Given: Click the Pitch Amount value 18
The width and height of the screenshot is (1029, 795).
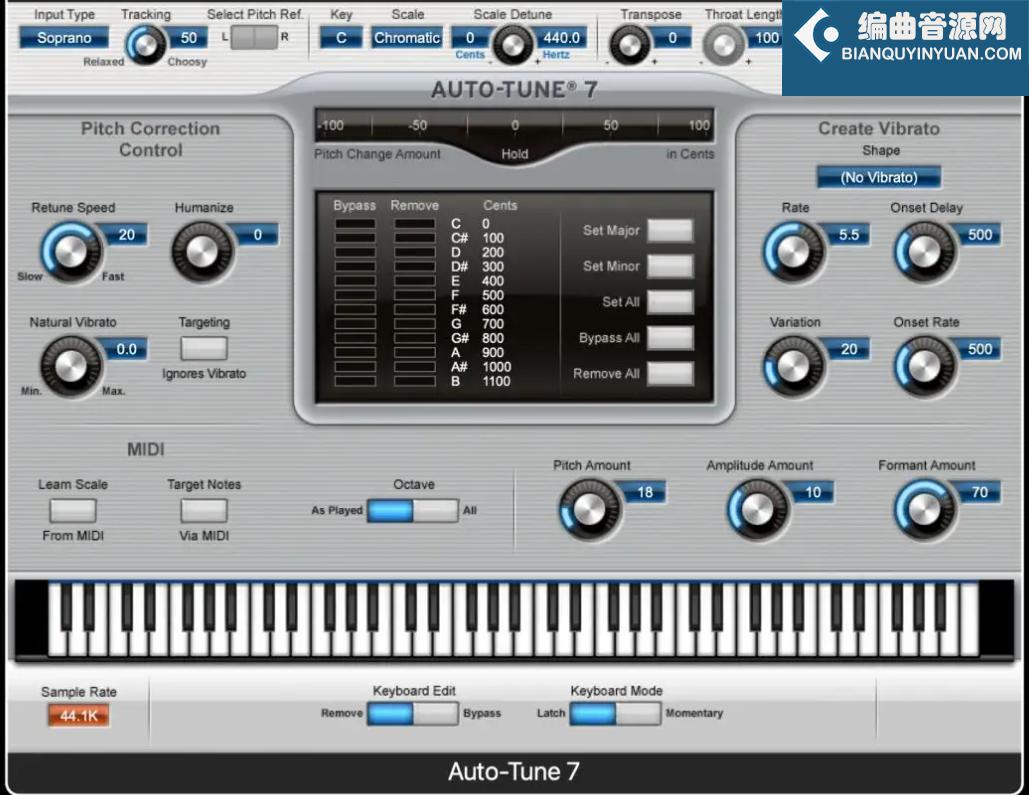Looking at the screenshot, I should click(x=644, y=492).
